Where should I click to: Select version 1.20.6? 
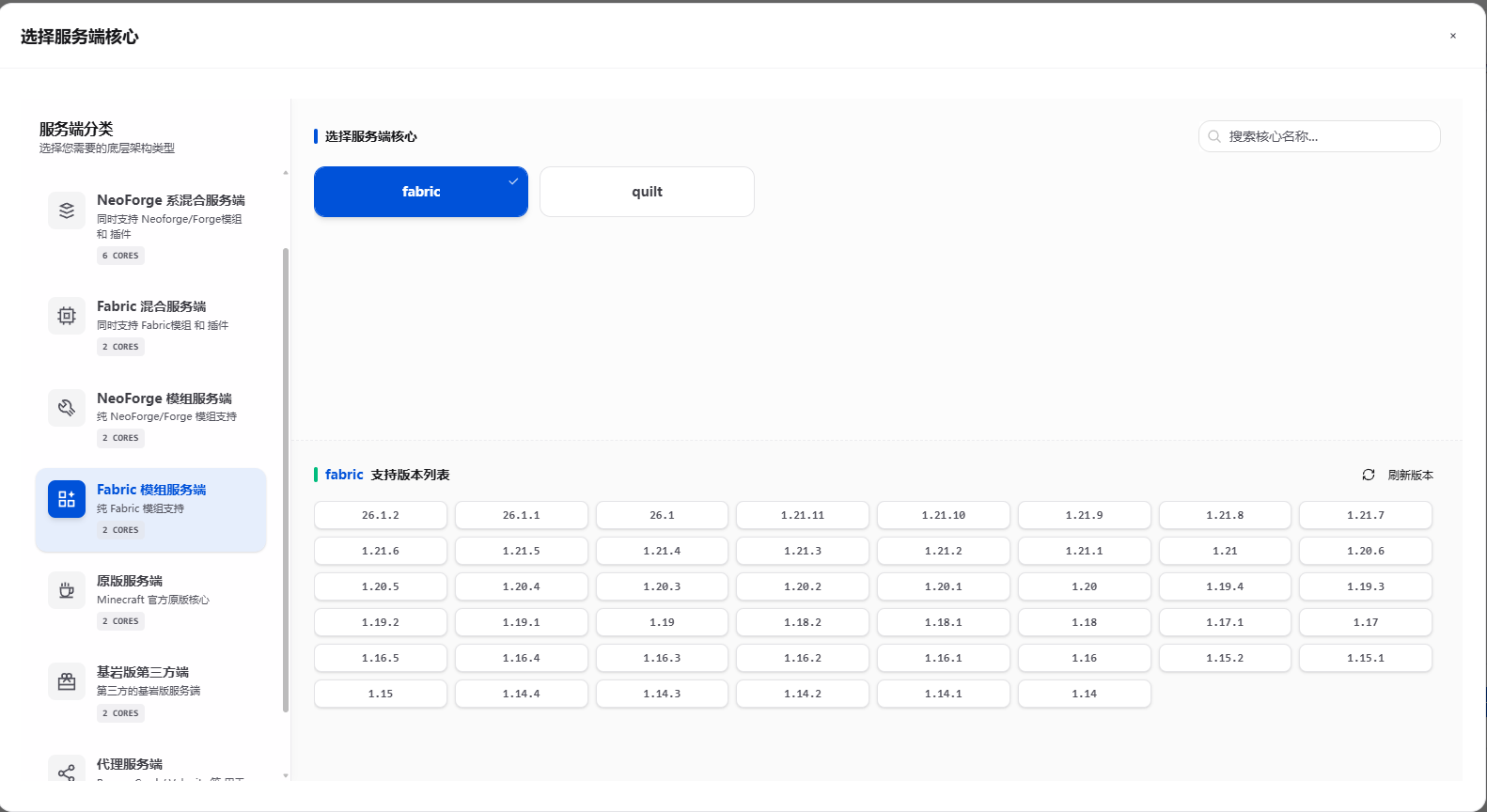tap(1366, 551)
